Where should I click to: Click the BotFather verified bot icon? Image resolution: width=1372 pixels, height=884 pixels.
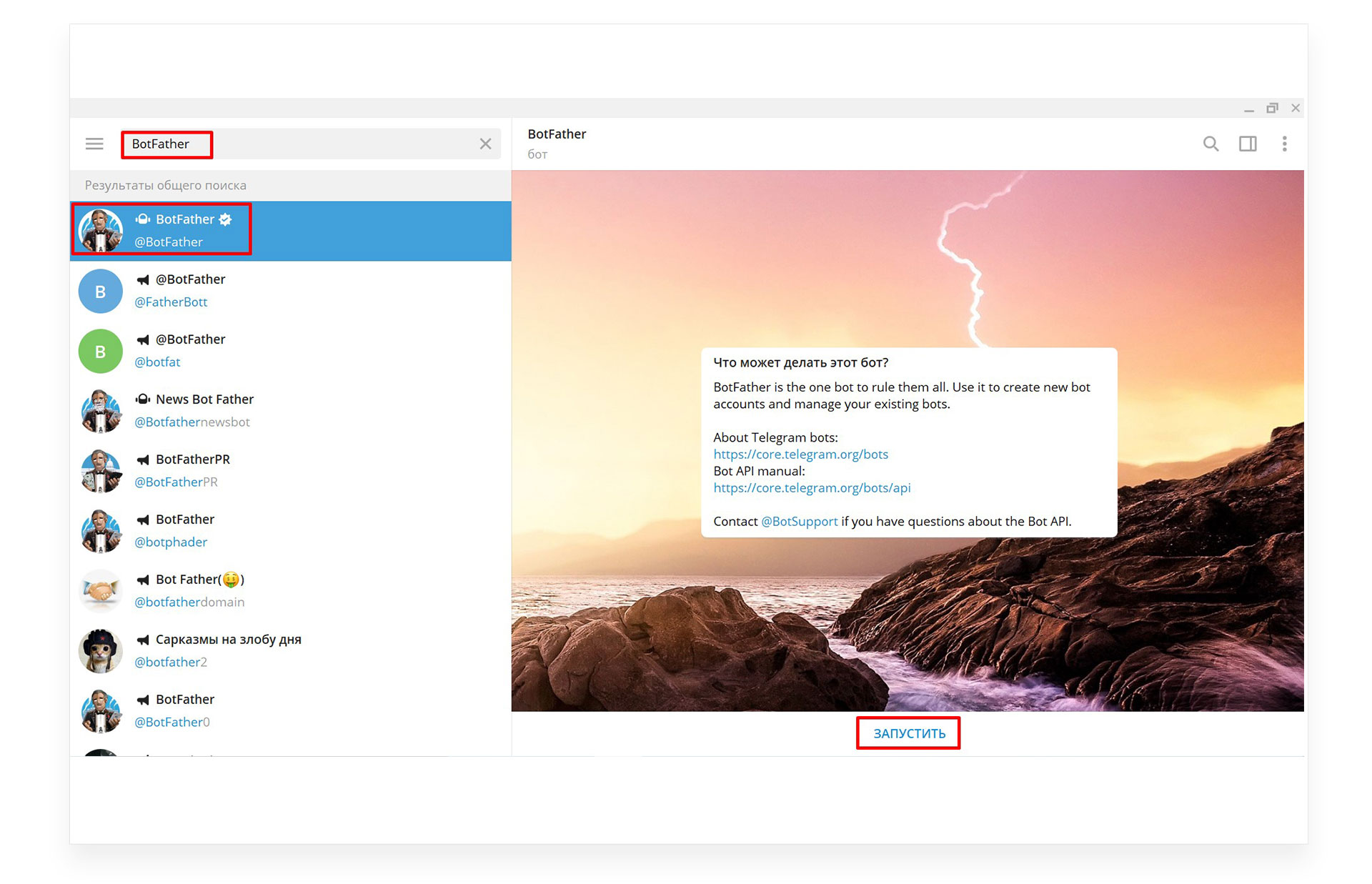(x=100, y=229)
